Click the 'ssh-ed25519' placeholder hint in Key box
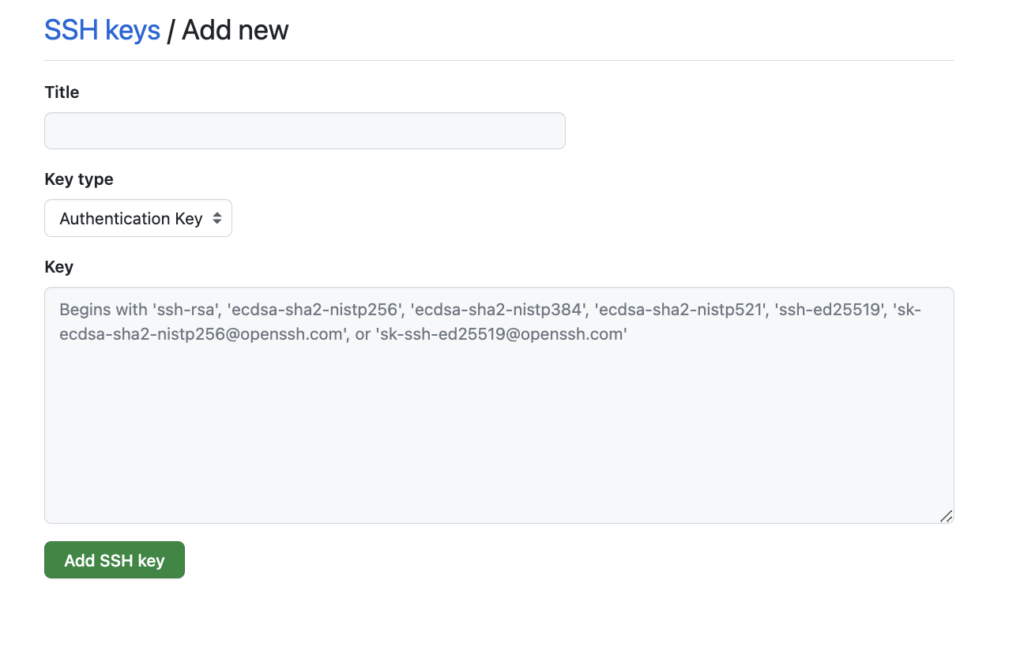Image resolution: width=1024 pixels, height=651 pixels. [x=830, y=310]
